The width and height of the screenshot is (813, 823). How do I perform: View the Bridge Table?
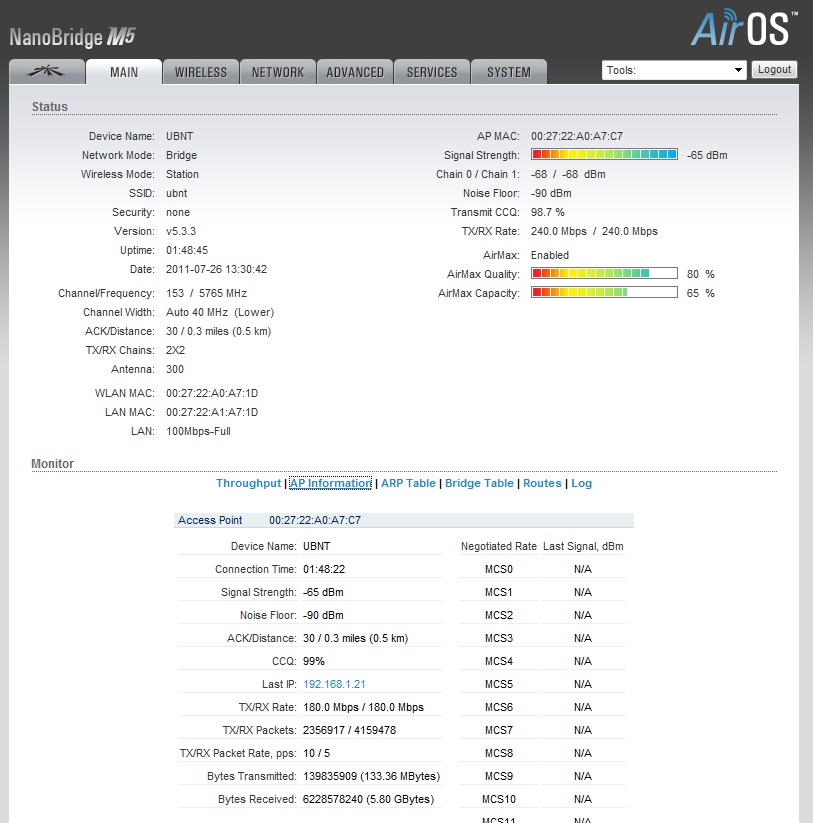(x=479, y=483)
